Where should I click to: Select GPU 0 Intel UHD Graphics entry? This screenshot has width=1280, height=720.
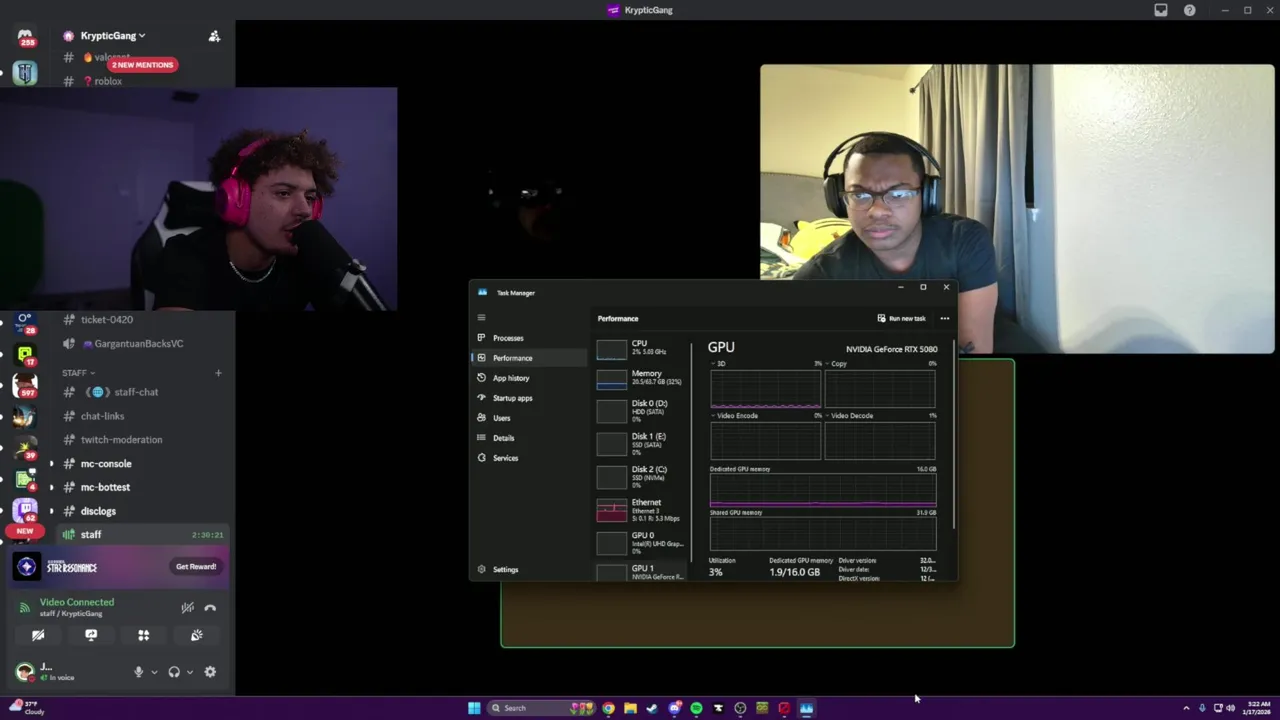pos(640,543)
